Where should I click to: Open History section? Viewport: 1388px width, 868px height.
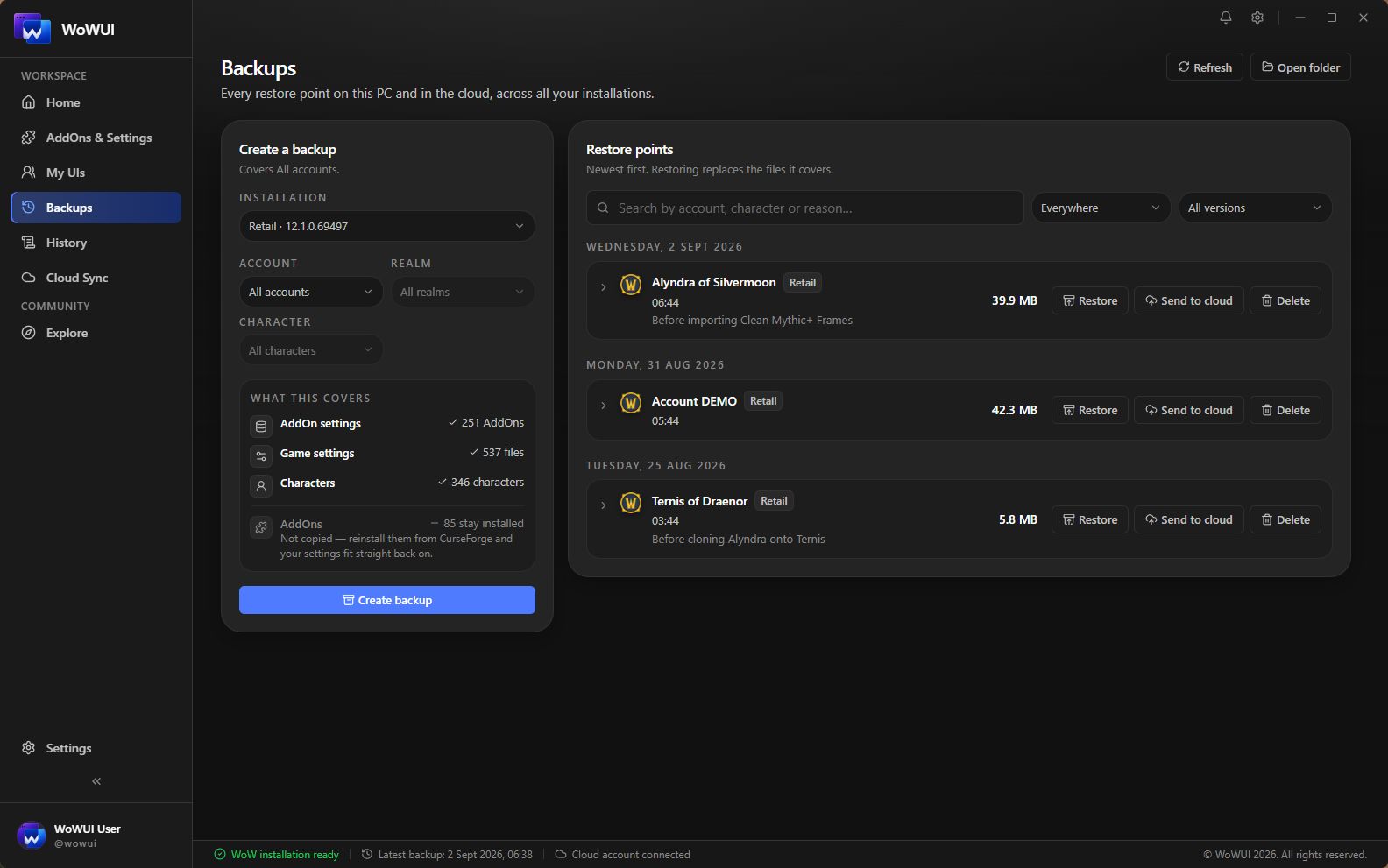96,243
